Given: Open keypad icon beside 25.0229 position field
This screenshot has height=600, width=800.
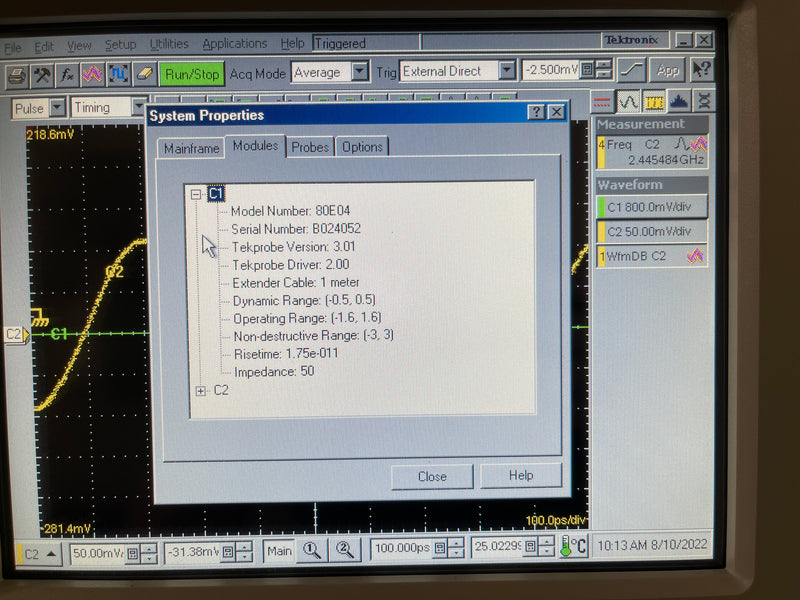Looking at the screenshot, I should 531,547.
